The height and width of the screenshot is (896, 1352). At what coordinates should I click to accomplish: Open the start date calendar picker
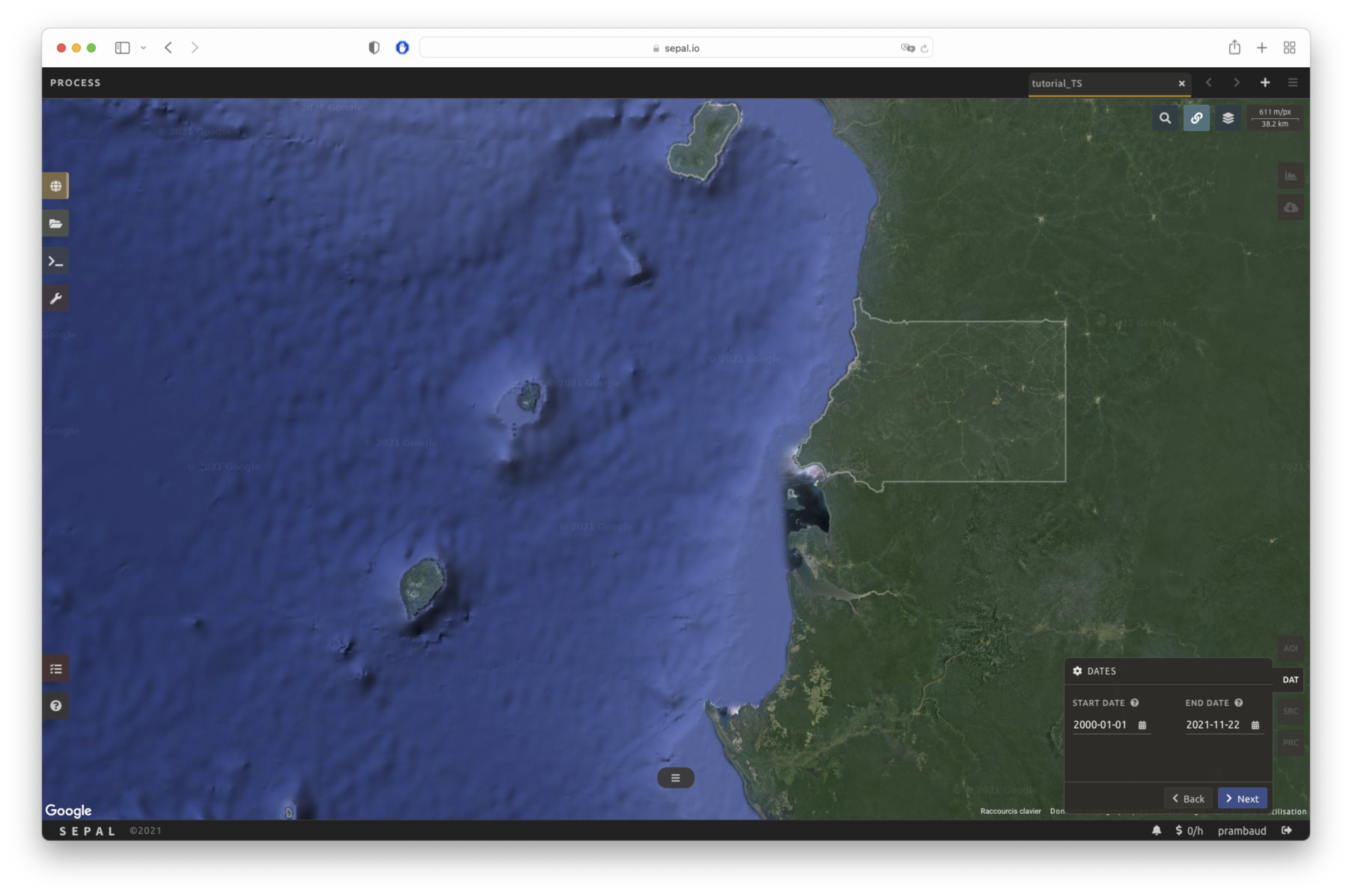pos(1142,725)
